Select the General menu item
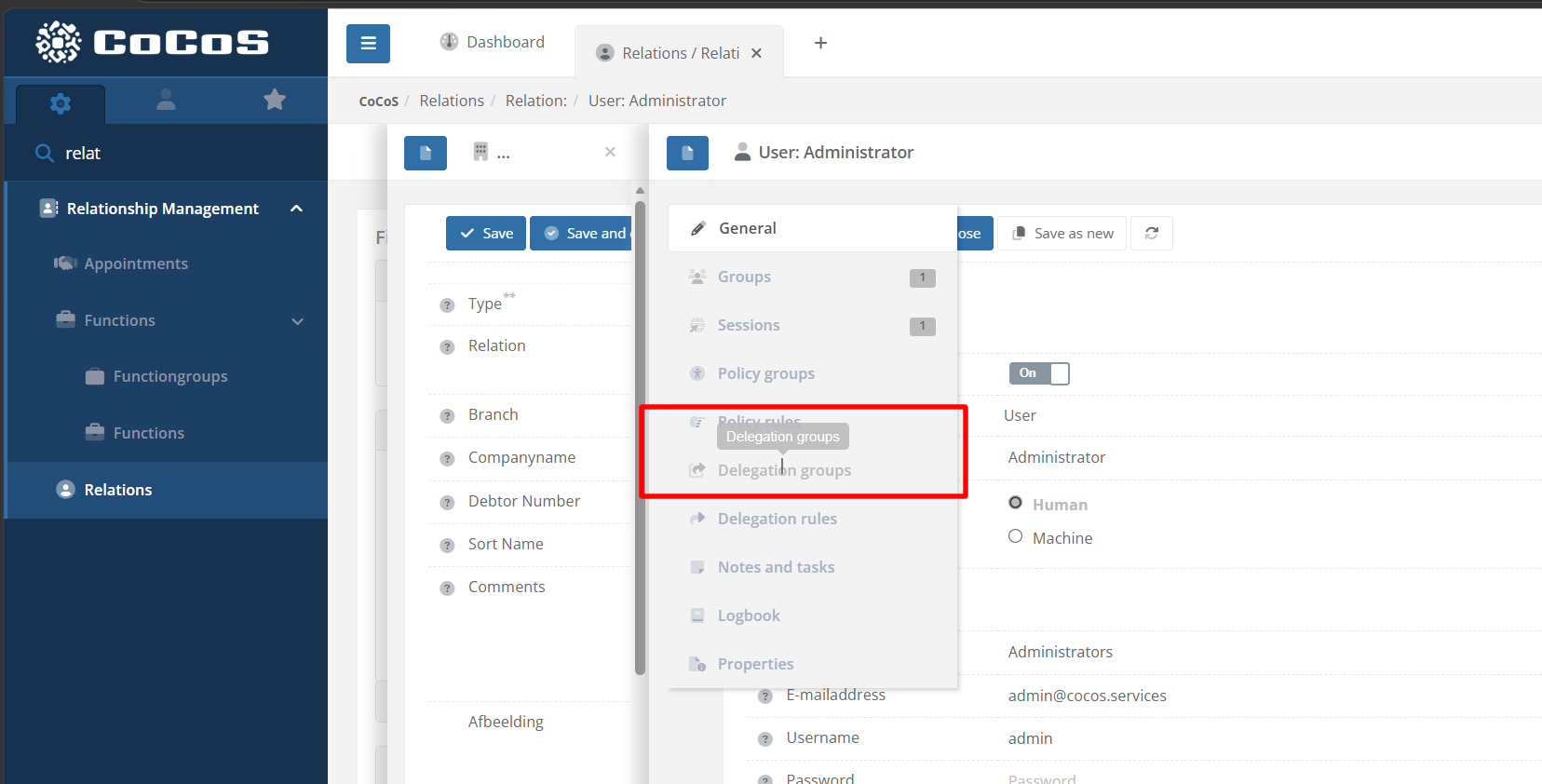1542x784 pixels. pos(813,228)
